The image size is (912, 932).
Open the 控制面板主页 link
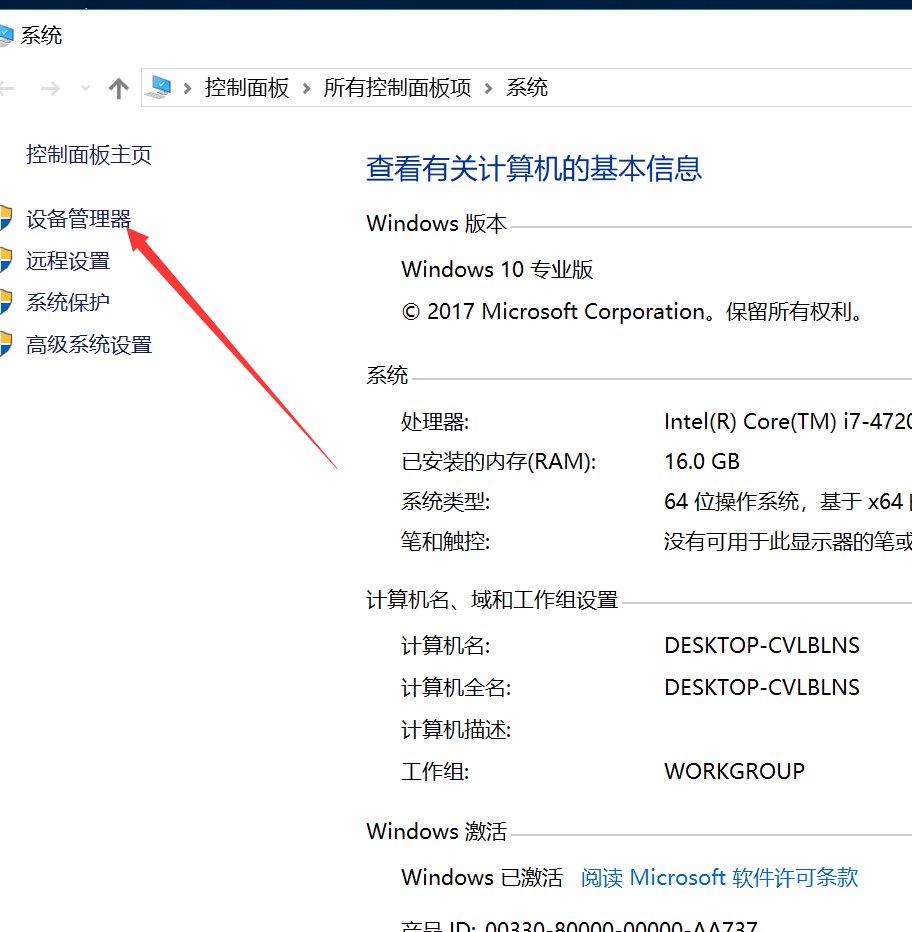[88, 155]
